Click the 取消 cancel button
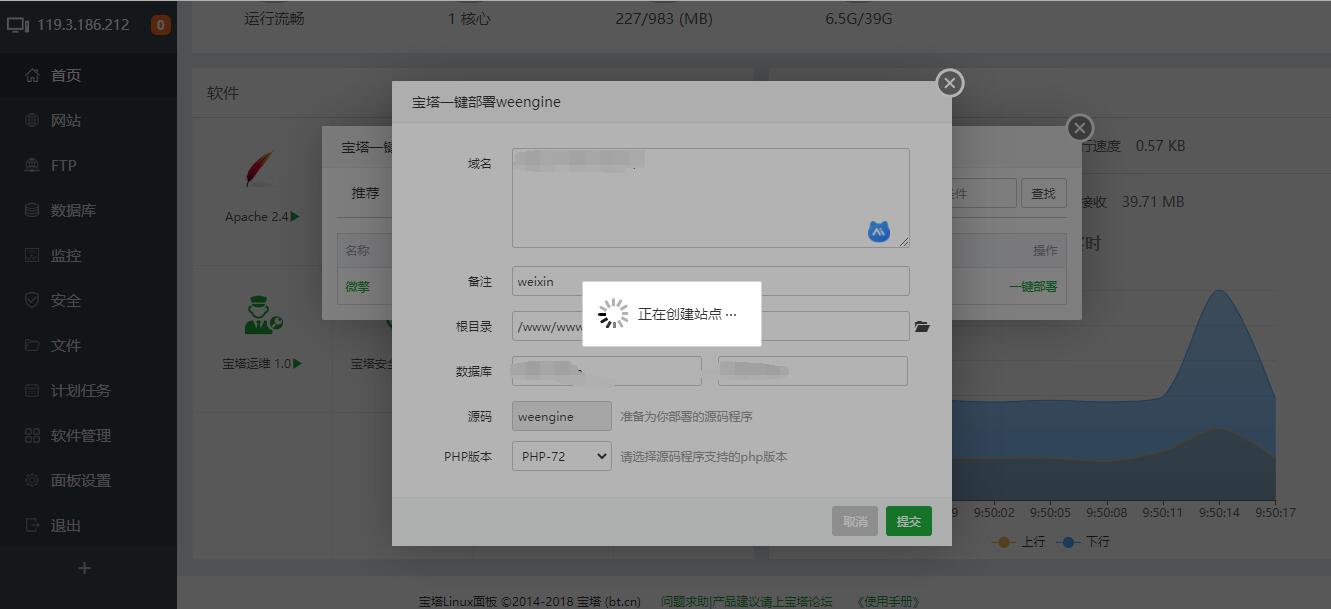 tap(855, 521)
